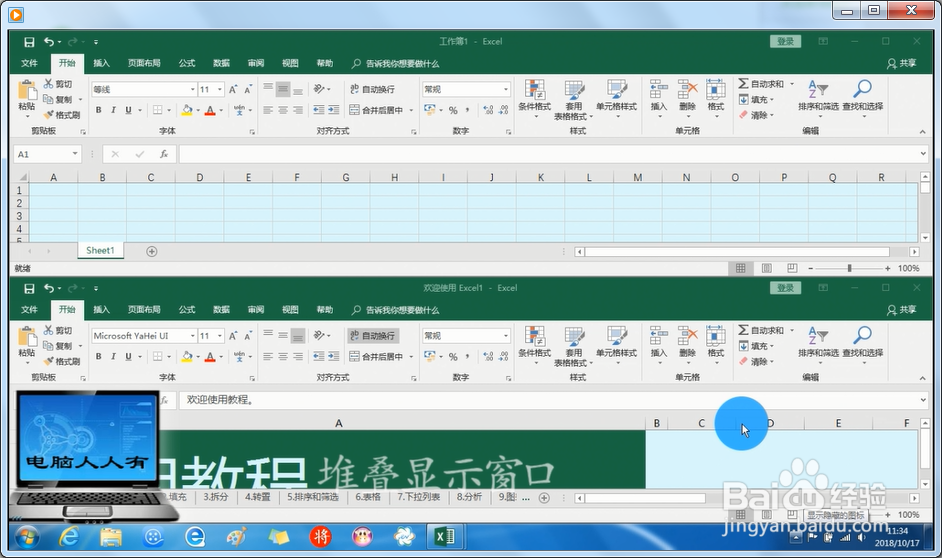942x558 pixels.
Task: Click Cell Styles (单元格样式) in top window
Action: pos(616,99)
